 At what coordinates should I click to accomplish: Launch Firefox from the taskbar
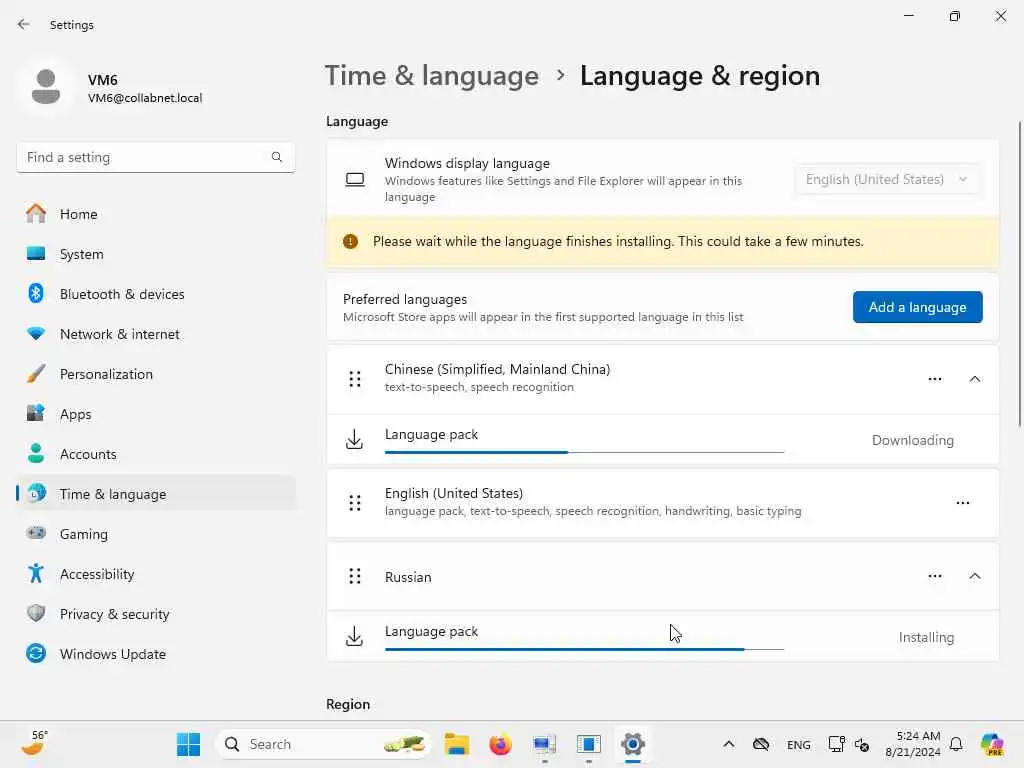pyautogui.click(x=500, y=744)
